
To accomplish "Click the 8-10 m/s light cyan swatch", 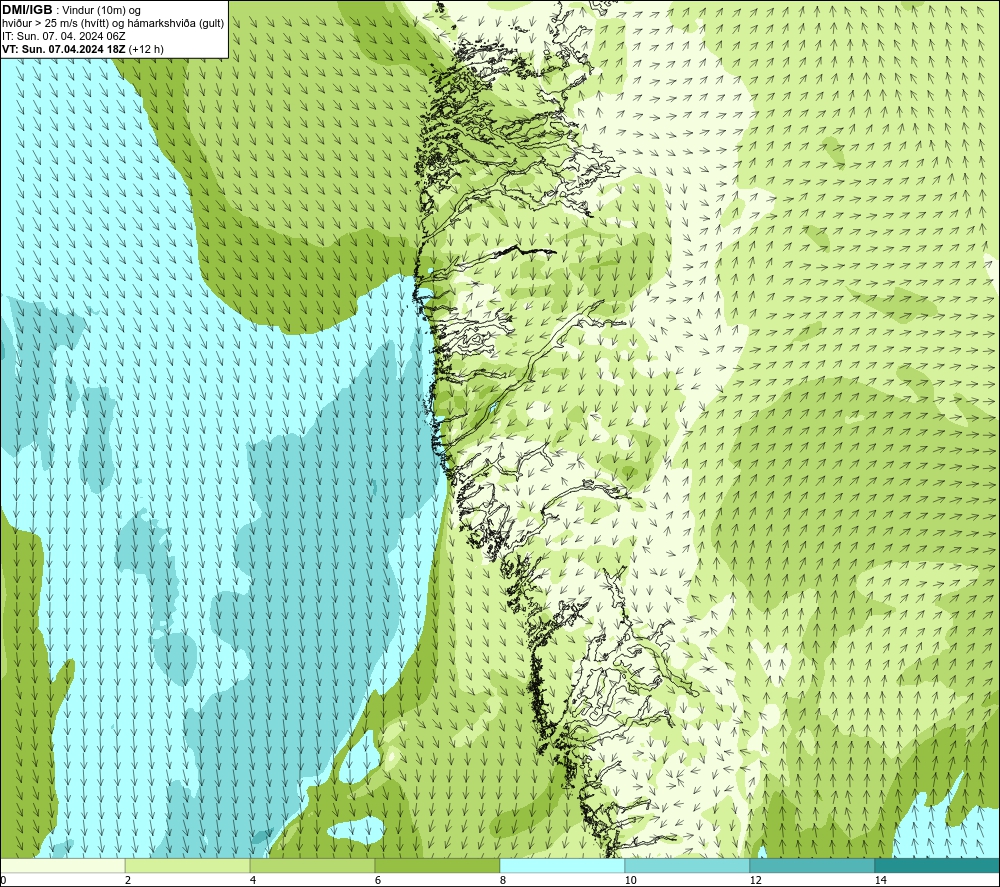I will pos(562,865).
